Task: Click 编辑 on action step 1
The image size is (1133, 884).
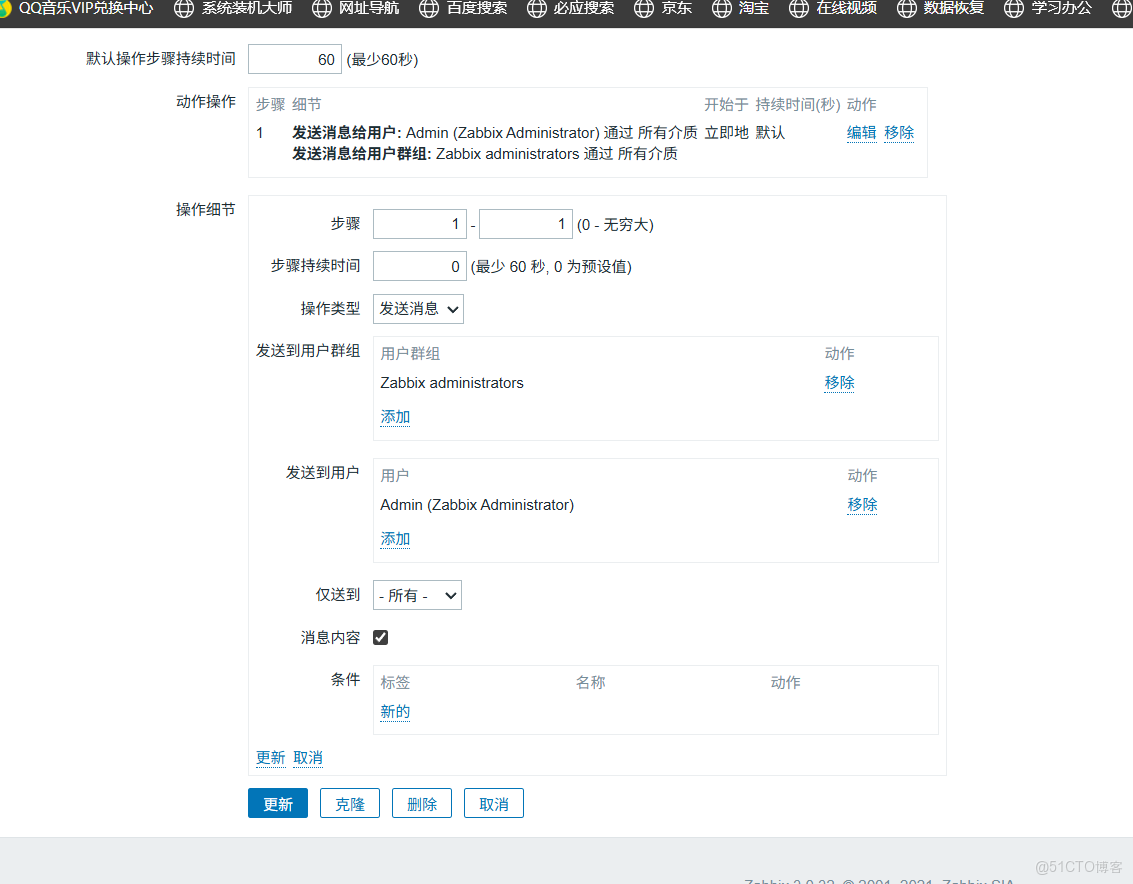Action: [x=861, y=131]
